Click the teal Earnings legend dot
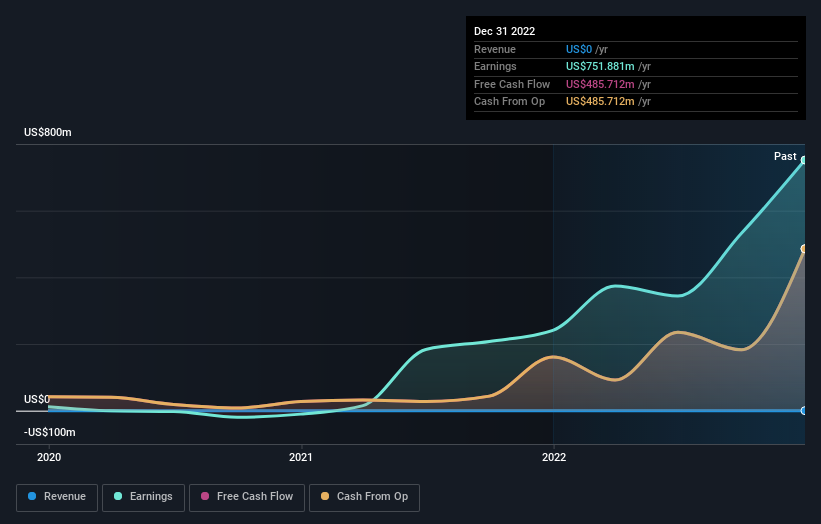This screenshot has height=524, width=821. point(118,496)
